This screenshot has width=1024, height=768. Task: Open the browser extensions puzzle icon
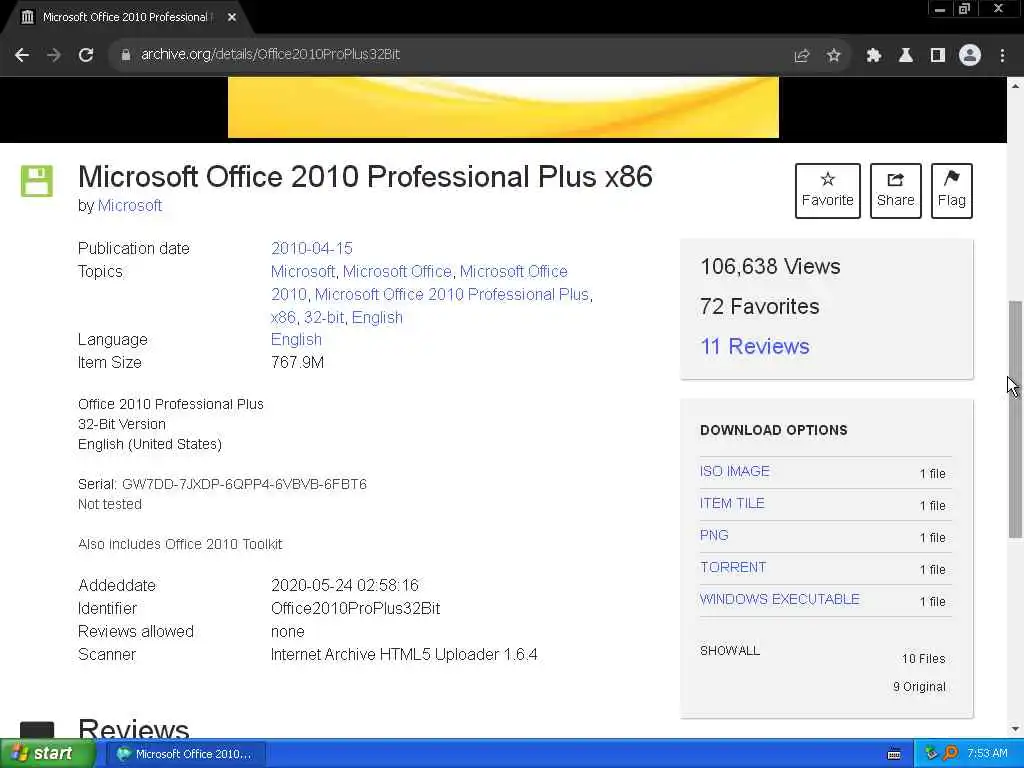tap(873, 56)
